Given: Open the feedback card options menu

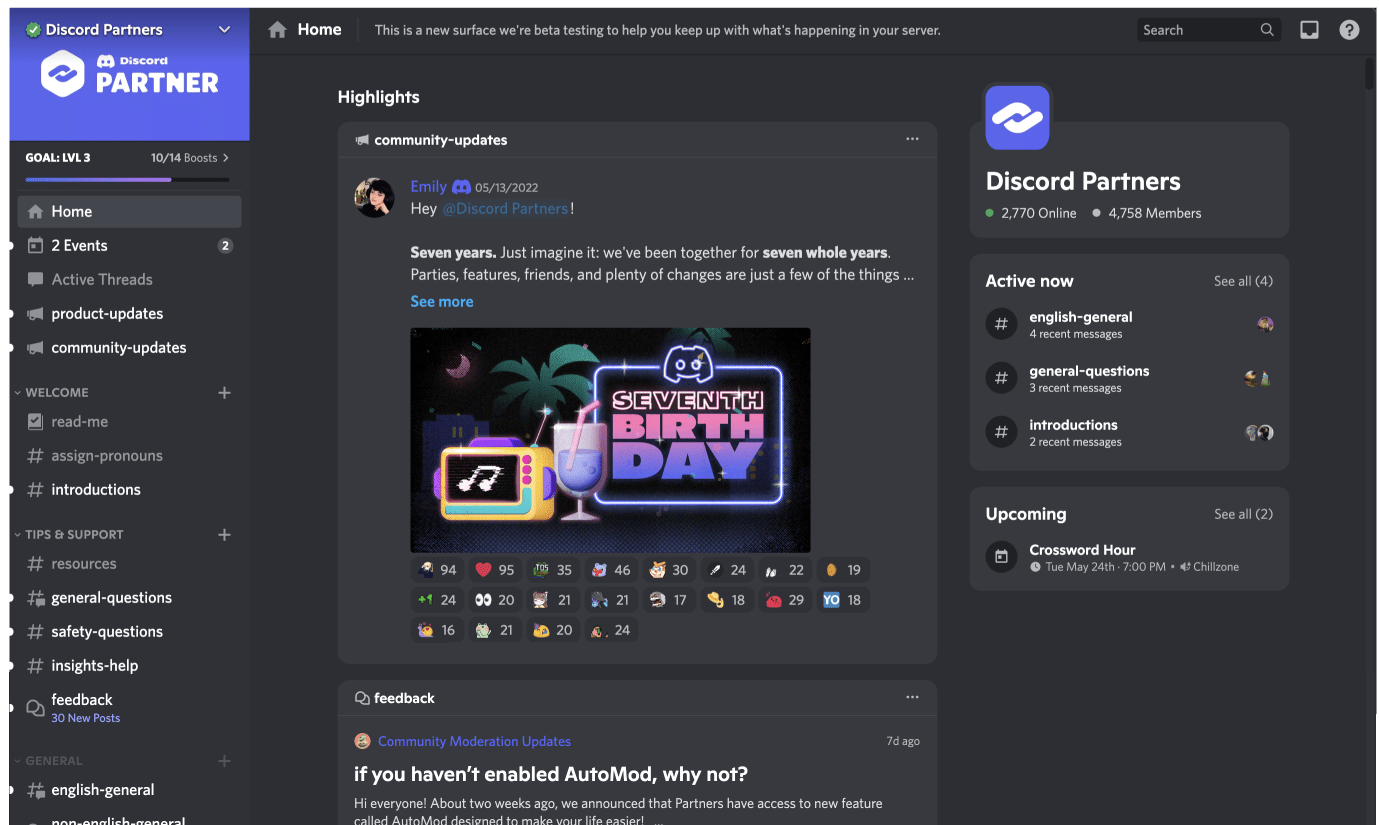Looking at the screenshot, I should 912,697.
